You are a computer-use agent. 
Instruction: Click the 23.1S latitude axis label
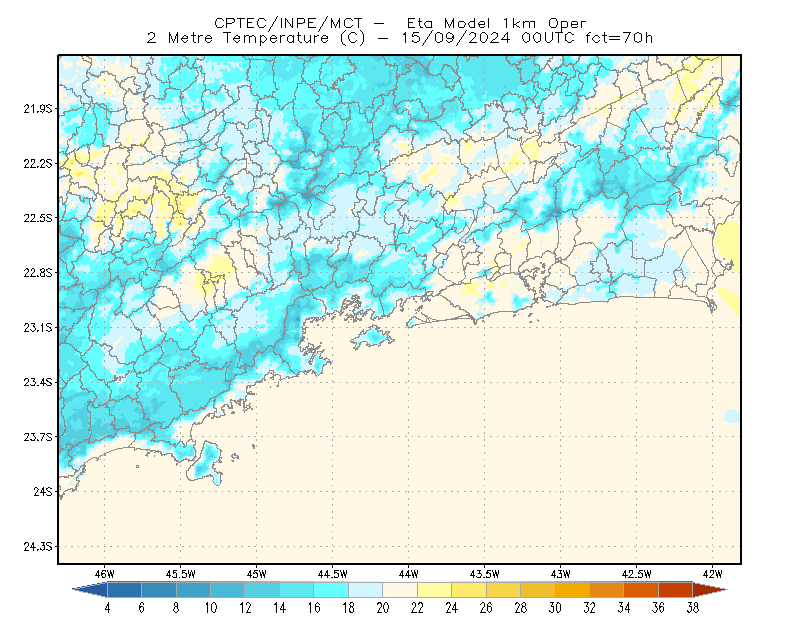tap(38, 328)
